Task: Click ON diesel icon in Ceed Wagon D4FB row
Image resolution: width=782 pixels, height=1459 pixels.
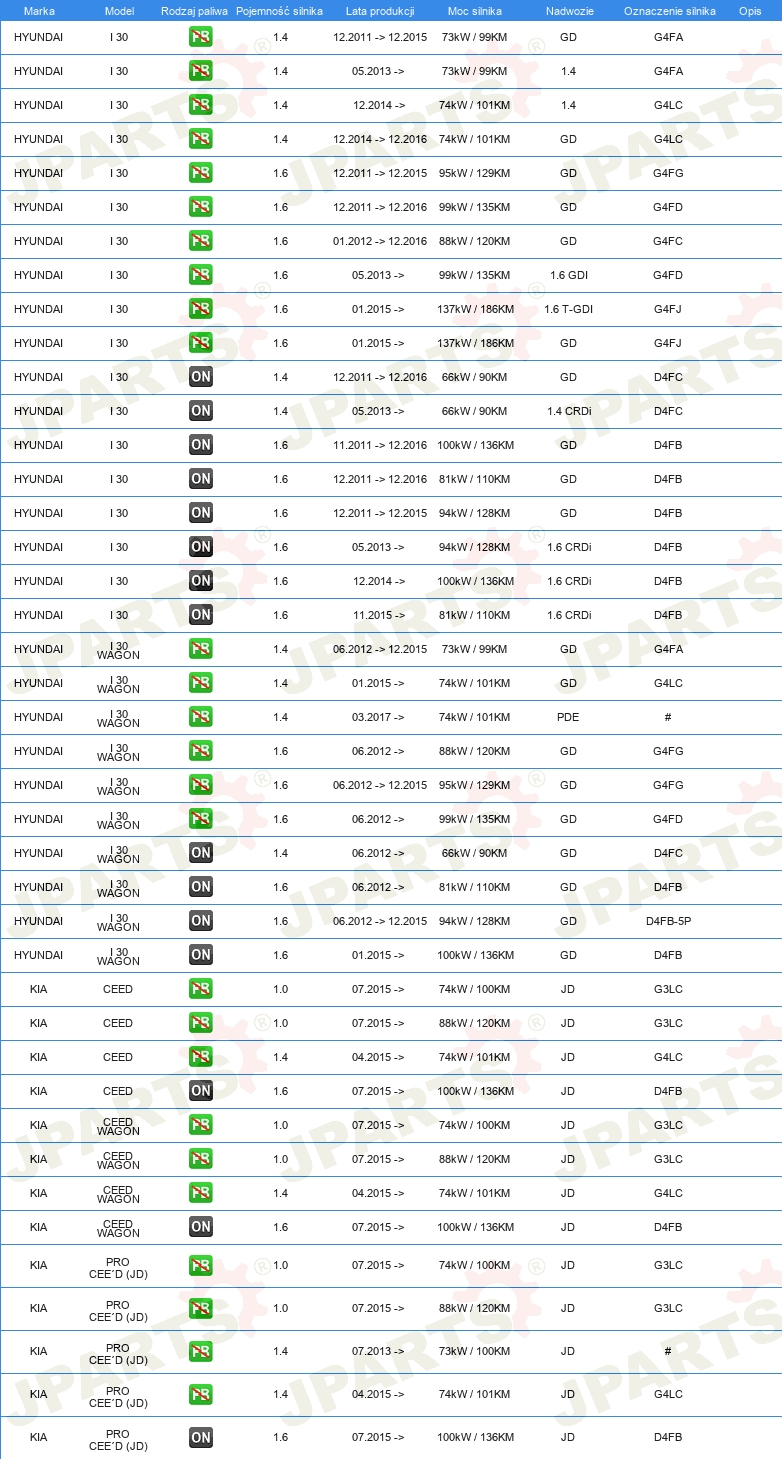Action: (201, 1227)
